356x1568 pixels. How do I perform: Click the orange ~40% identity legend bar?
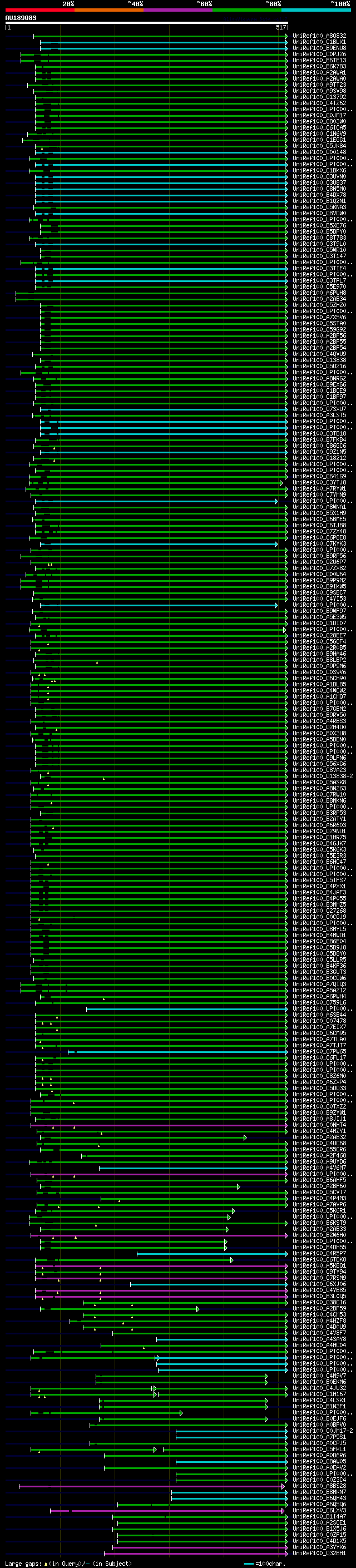[x=109, y=10]
